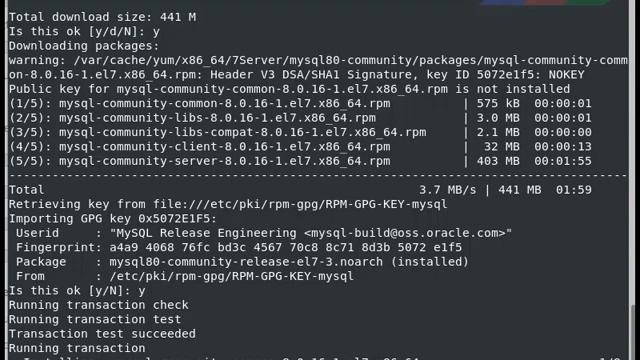Click the 'Total download size: 441 M' line
640x360 pixels.
[x=102, y=17]
